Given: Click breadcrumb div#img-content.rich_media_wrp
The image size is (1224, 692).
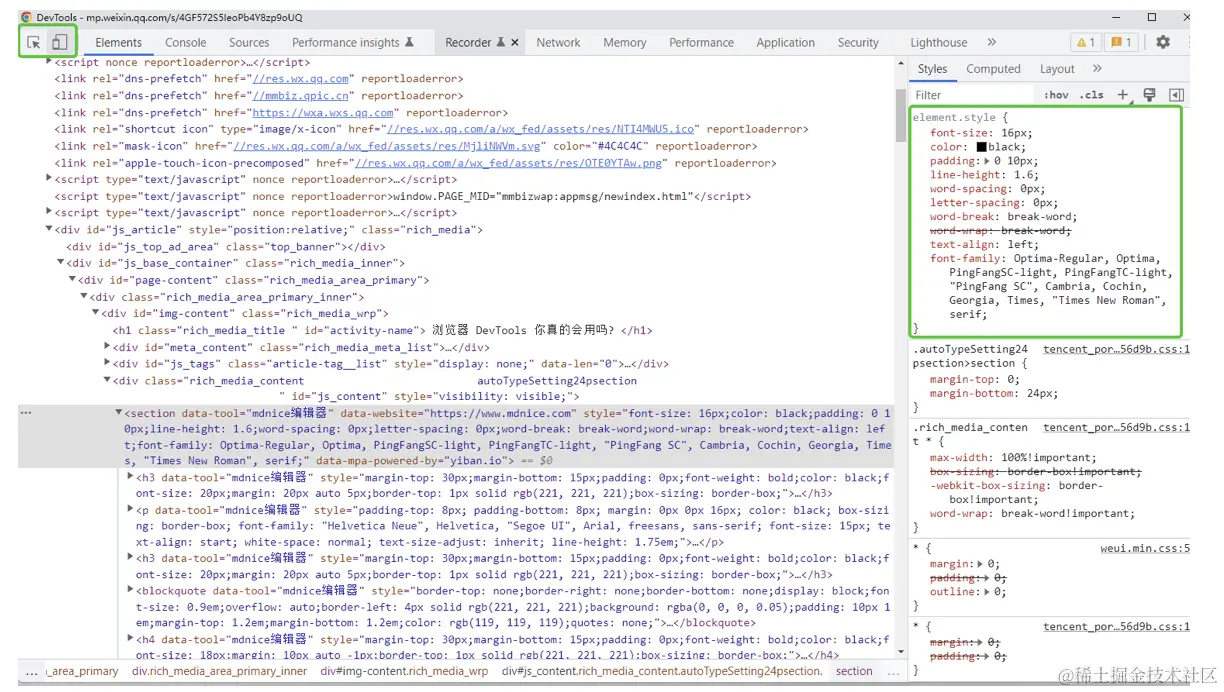Looking at the screenshot, I should point(404,671).
